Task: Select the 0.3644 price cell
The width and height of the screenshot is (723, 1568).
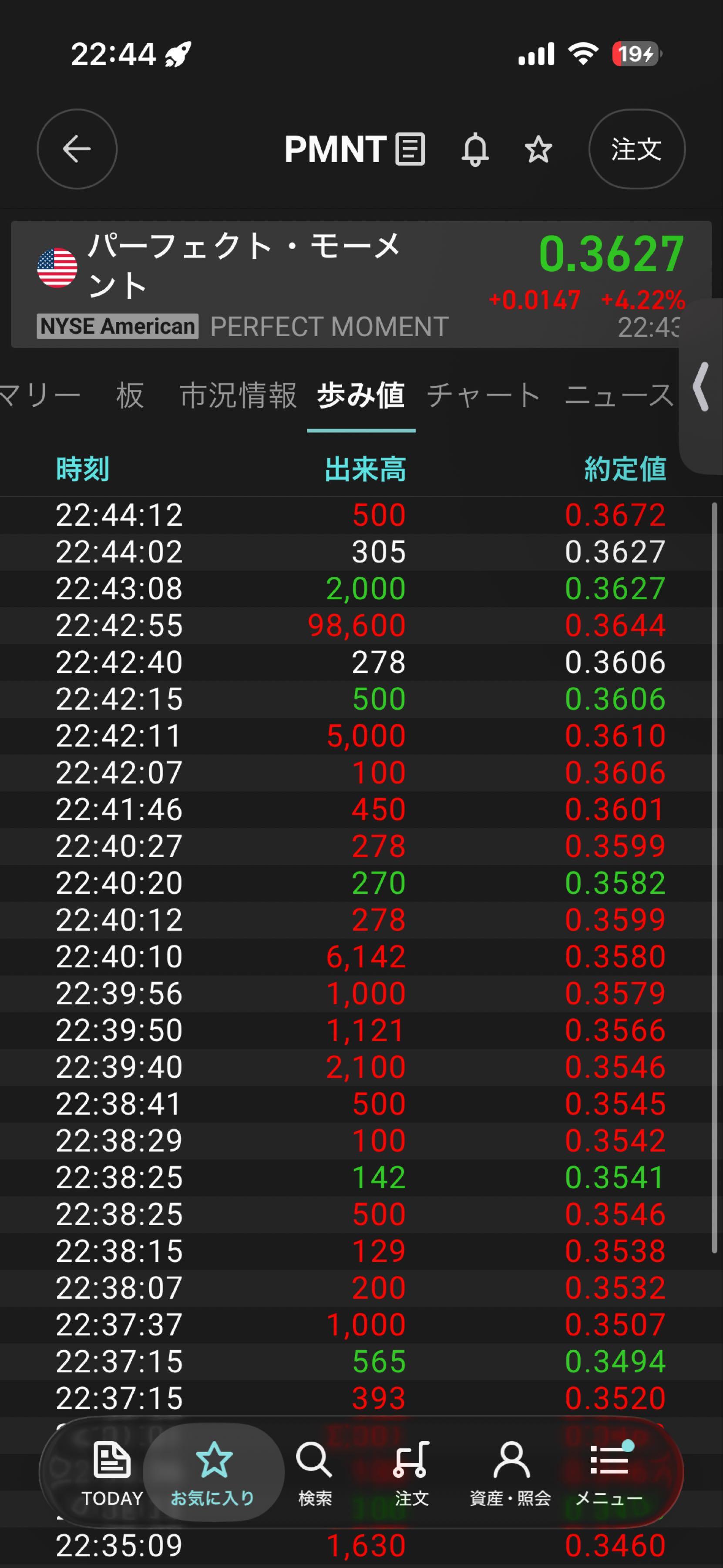Action: (x=615, y=625)
